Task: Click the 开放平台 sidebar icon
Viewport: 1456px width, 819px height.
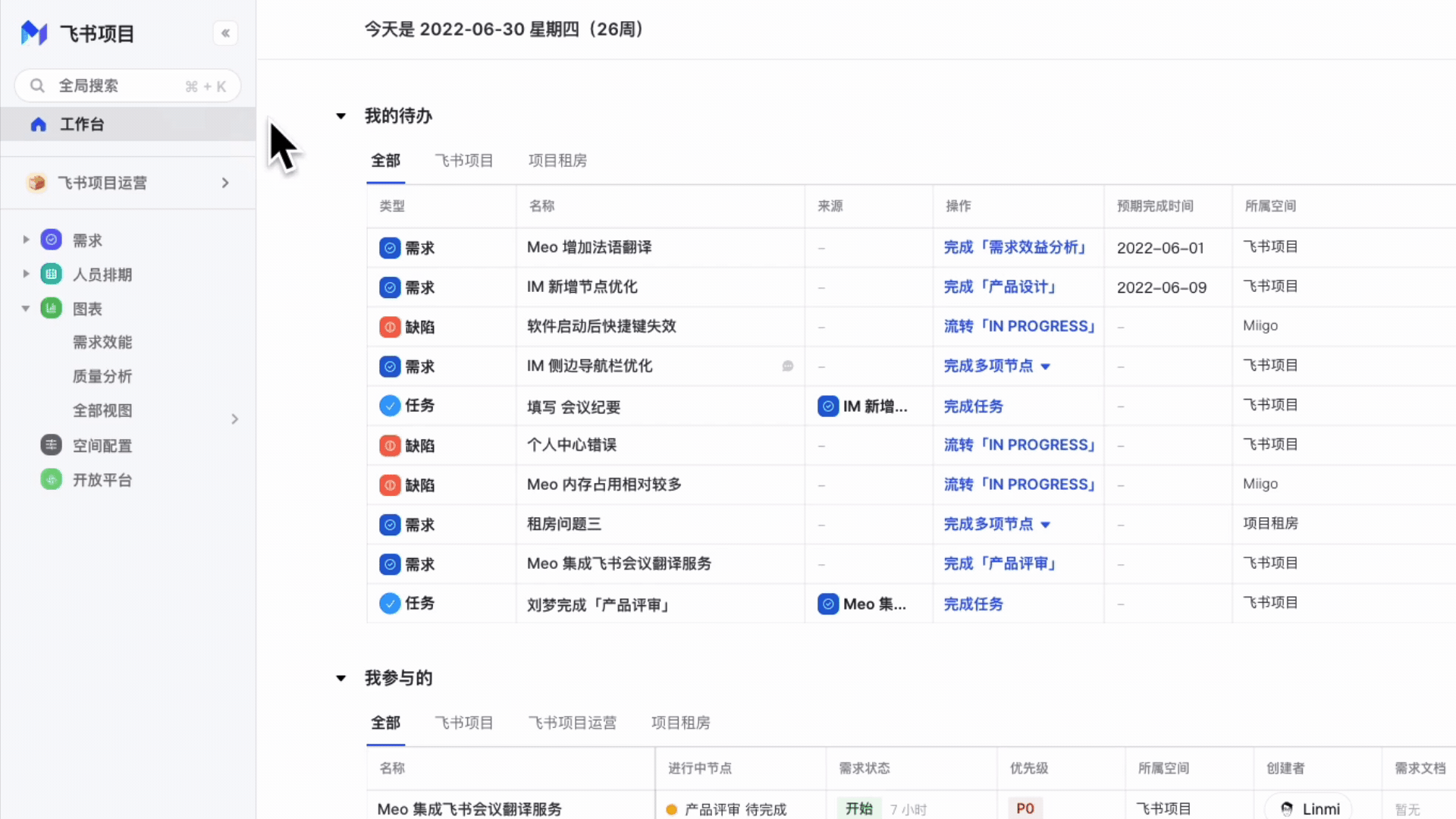Action: 51,479
